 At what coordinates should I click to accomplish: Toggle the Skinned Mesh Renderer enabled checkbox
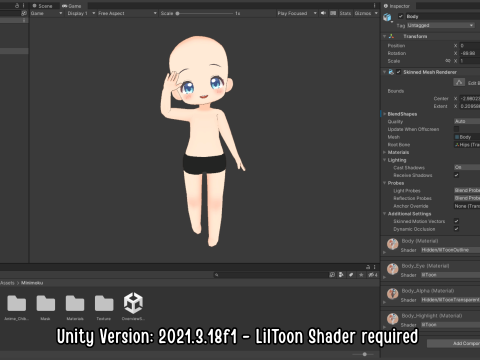coord(398,72)
